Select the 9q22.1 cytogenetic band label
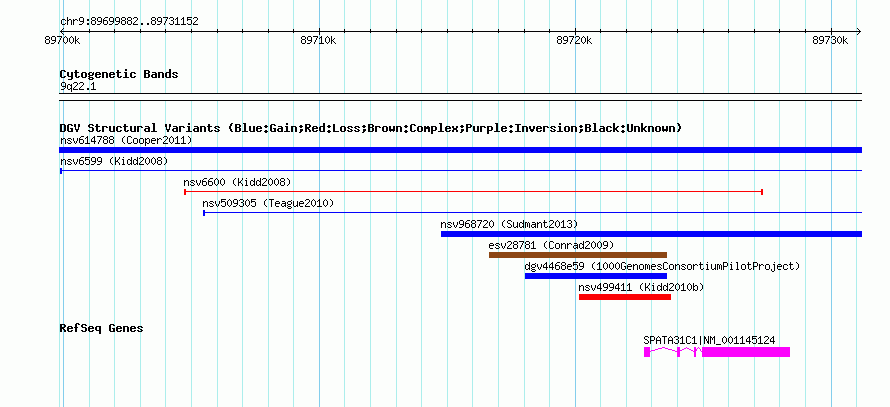Screen dimensions: 890x407 [78, 86]
